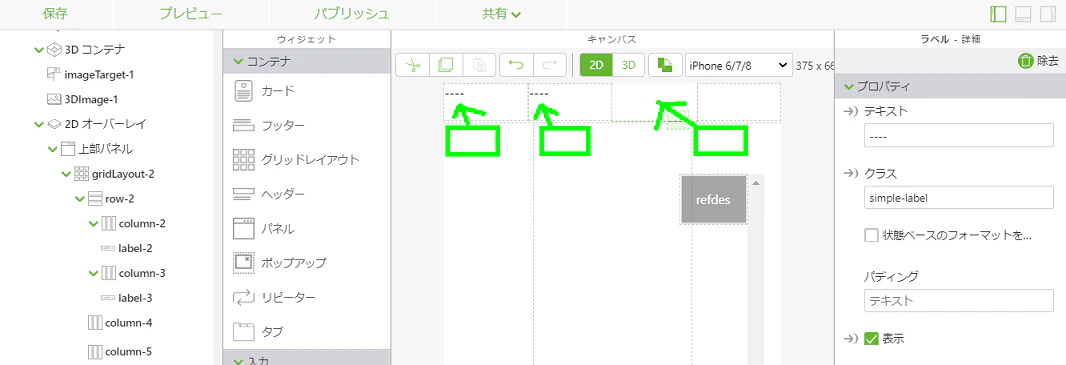Image resolution: width=1066 pixels, height=365 pixels.
Task: Click the canvas scrollbar up arrow
Action: click(x=755, y=184)
